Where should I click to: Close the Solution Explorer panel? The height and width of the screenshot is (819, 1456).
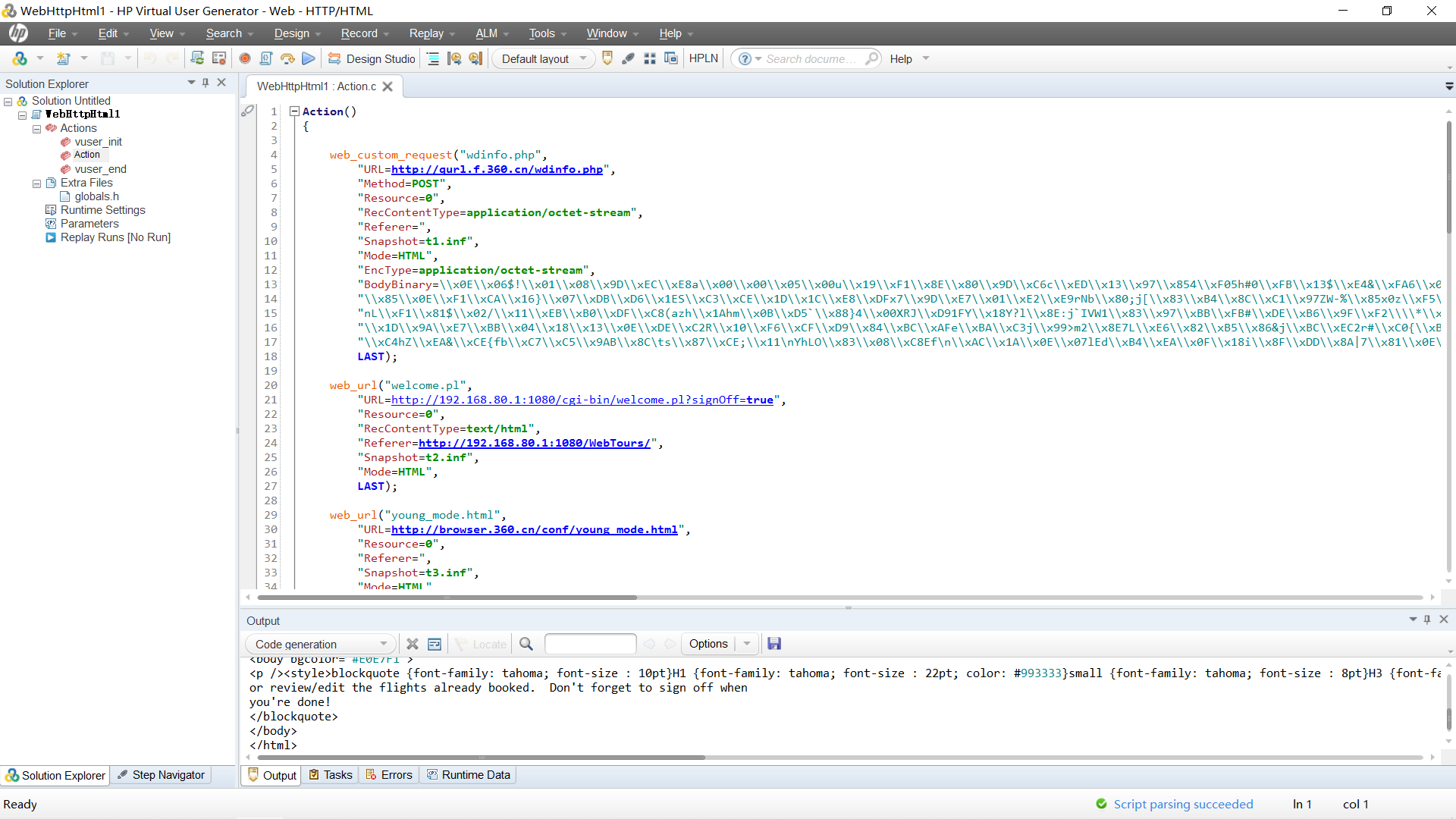[221, 83]
